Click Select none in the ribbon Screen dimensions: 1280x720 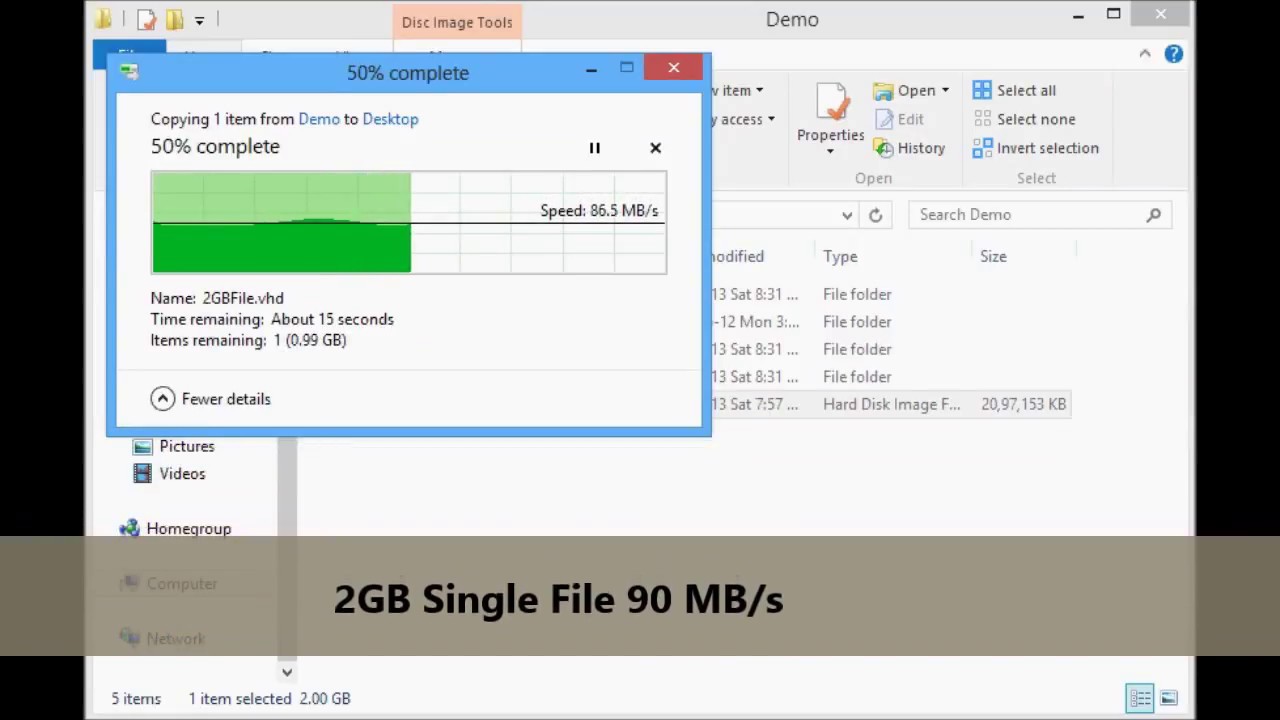(x=1024, y=119)
